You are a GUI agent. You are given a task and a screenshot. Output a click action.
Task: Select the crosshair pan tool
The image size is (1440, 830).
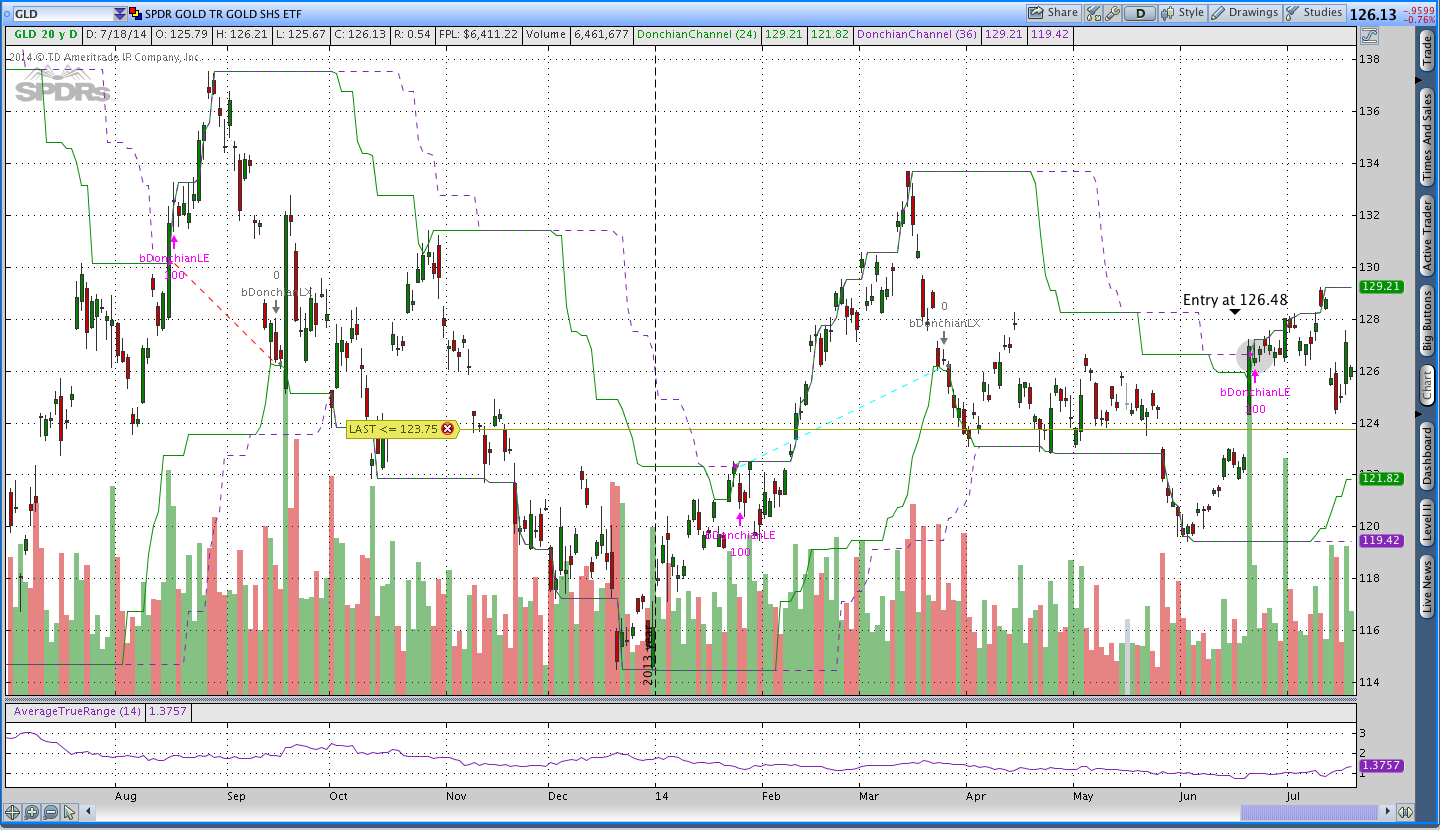[13, 812]
